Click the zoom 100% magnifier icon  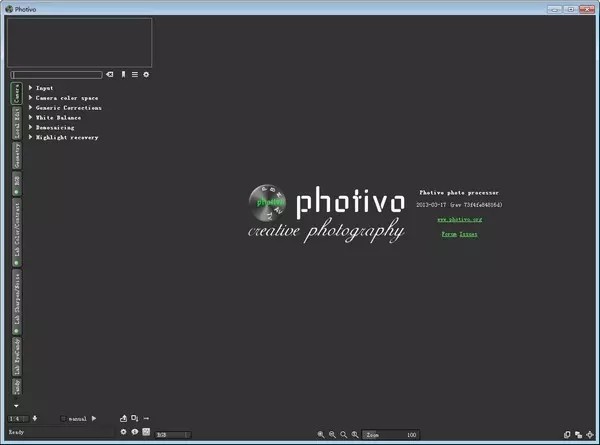[x=355, y=435]
